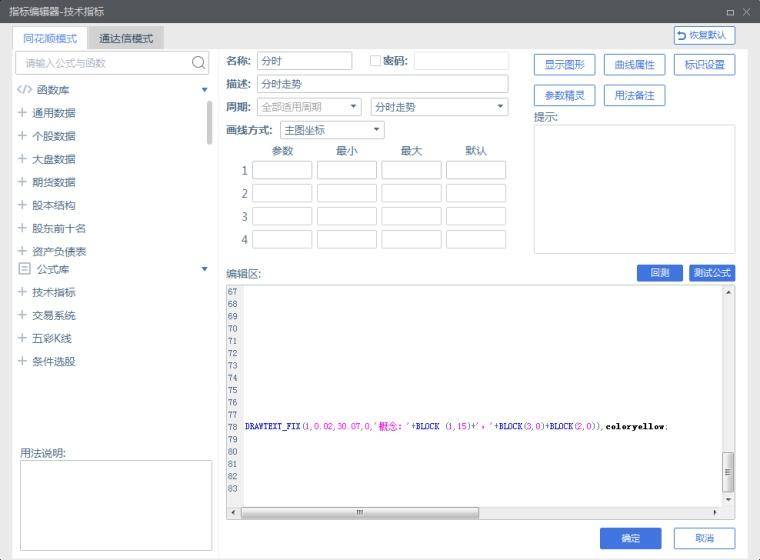The height and width of the screenshot is (560, 760).
Task: Click row 3 默认 value field
Action: [x=476, y=216]
